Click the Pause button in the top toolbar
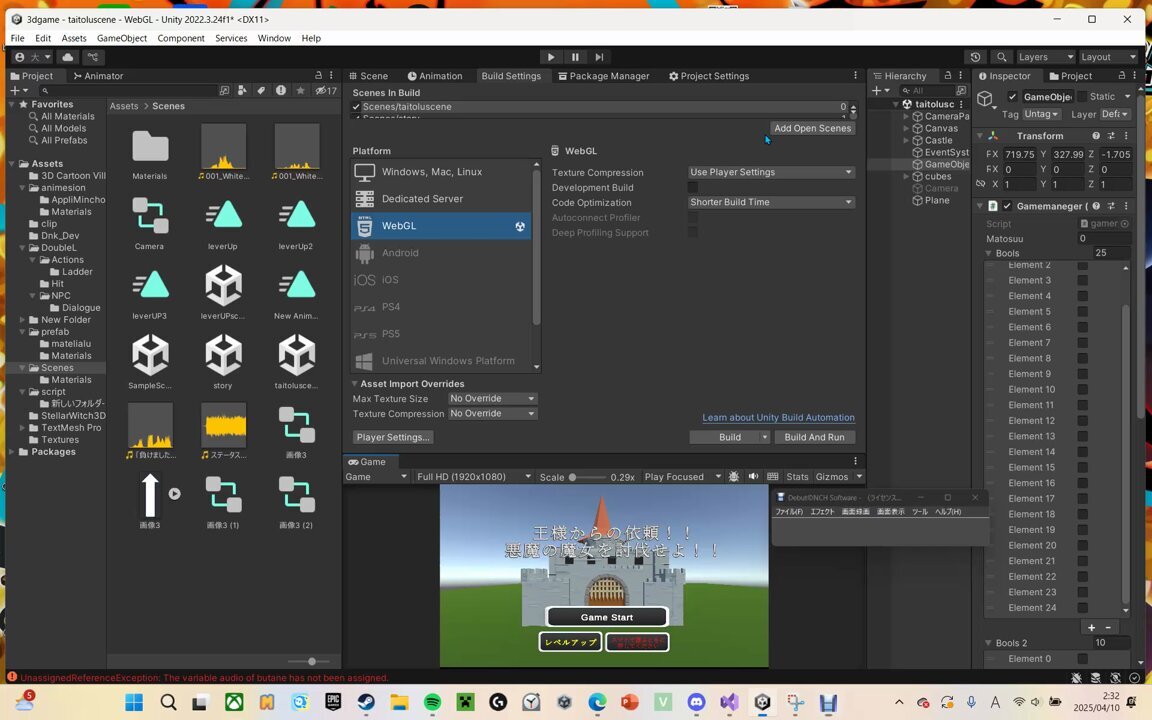Screen dimensions: 1152x720 [x=575, y=57]
